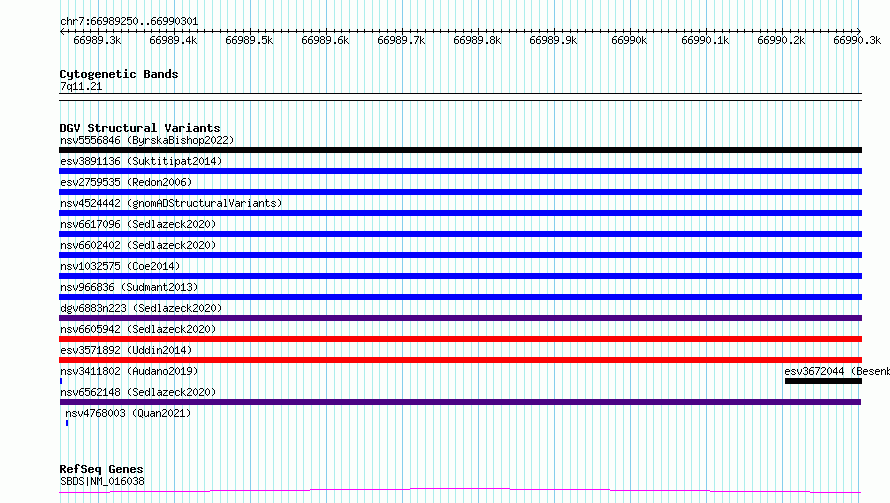Select the magenta SBDS gene line
Screen dimensions: 890x503
click(x=460, y=491)
